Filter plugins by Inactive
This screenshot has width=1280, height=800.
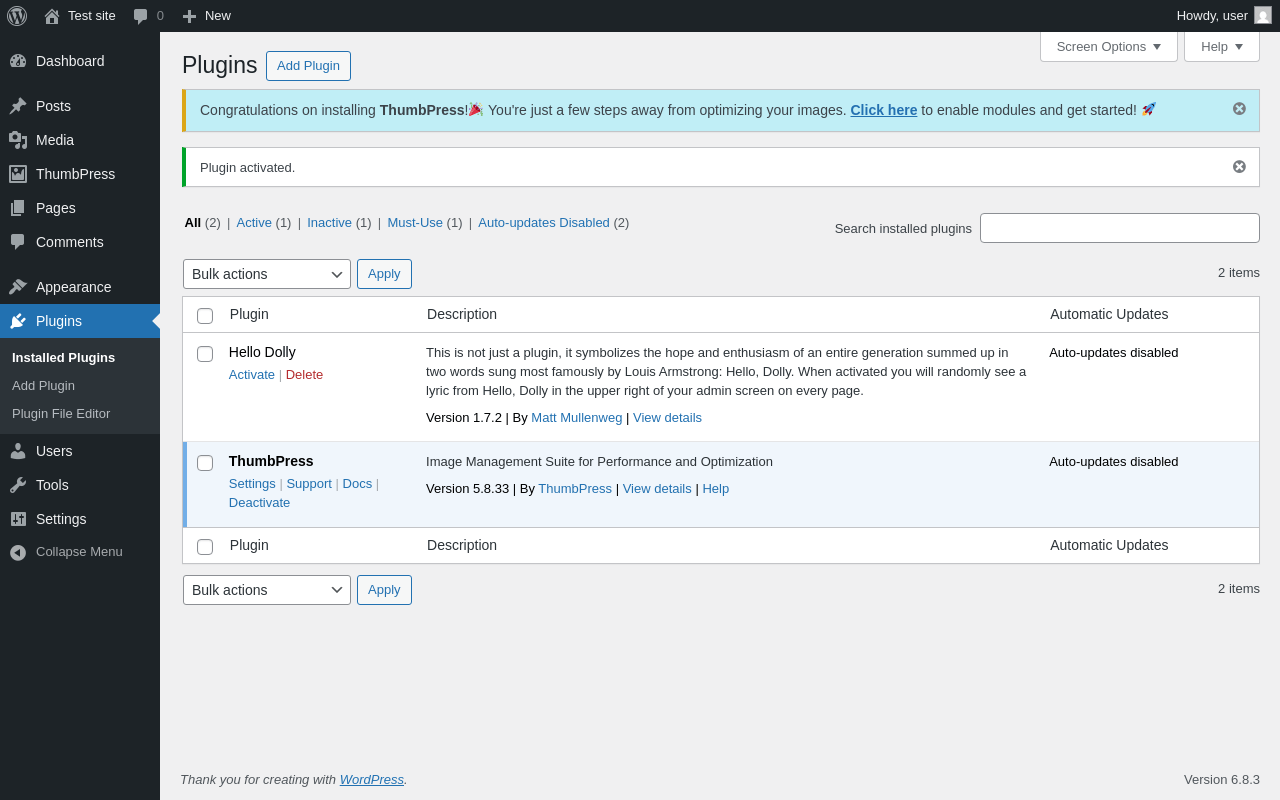(x=329, y=223)
